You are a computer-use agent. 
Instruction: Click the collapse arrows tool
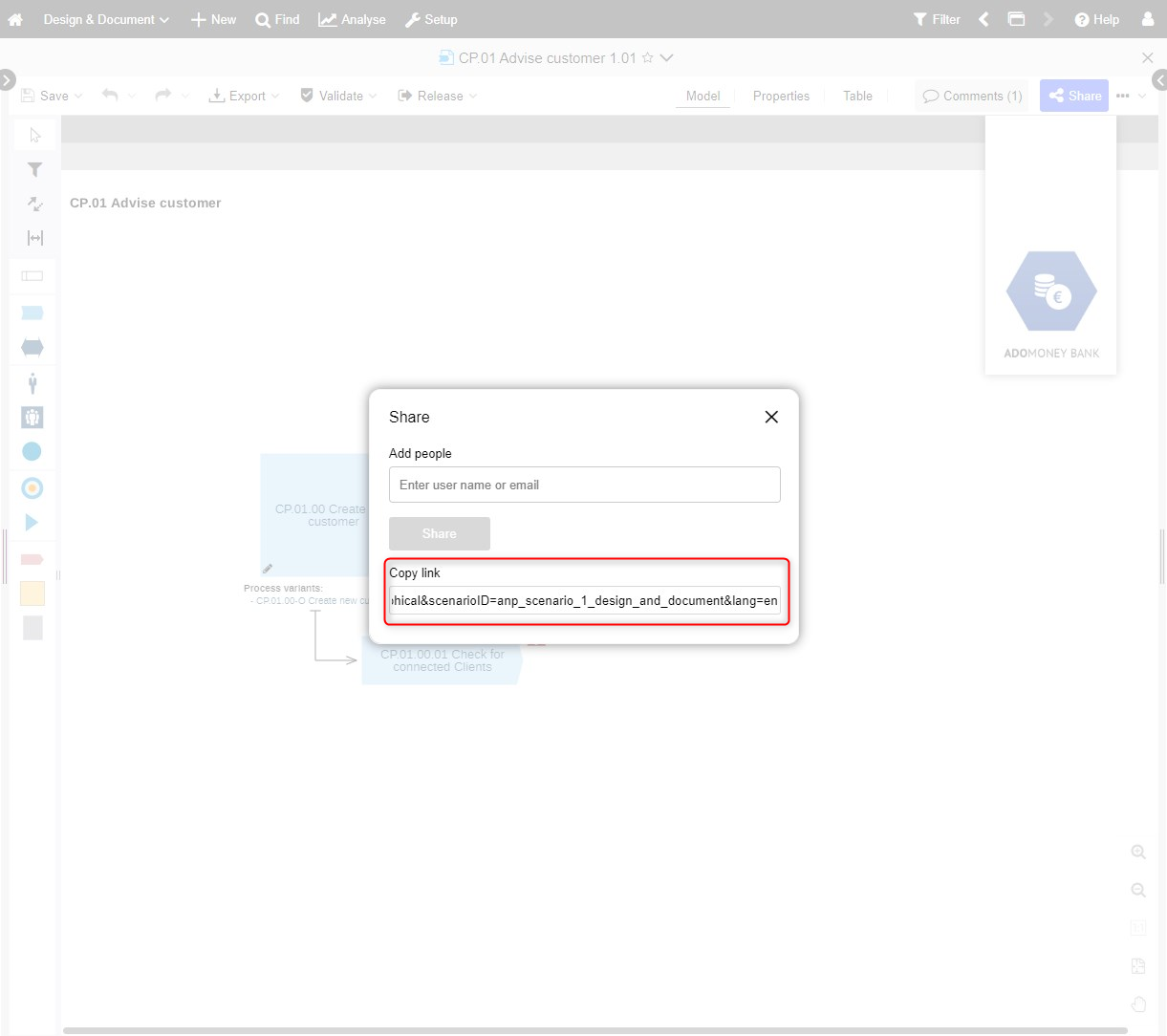(x=35, y=204)
